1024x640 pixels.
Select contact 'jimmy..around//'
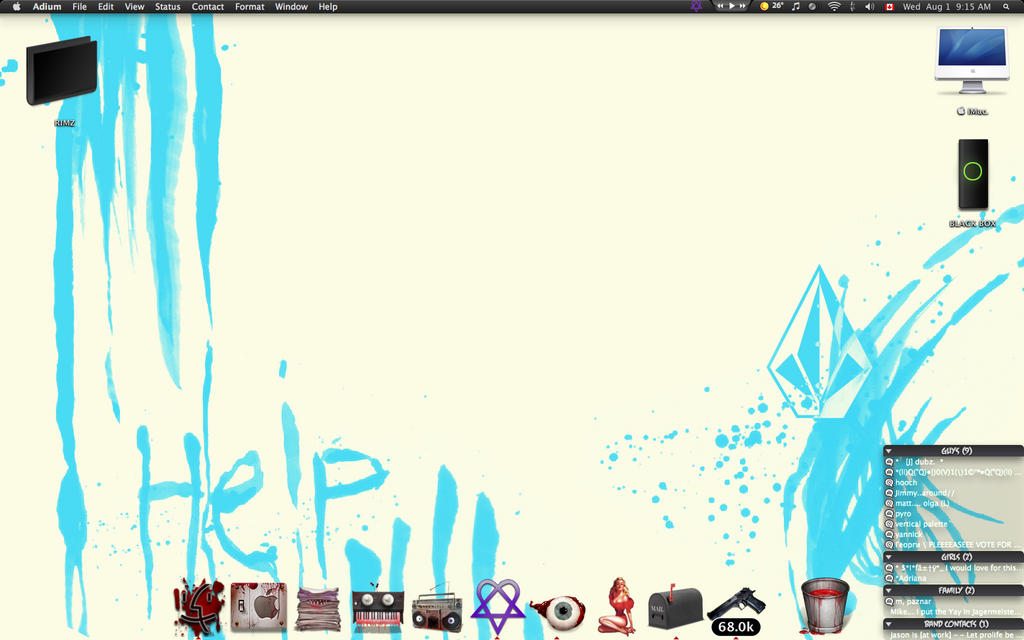pos(953,493)
